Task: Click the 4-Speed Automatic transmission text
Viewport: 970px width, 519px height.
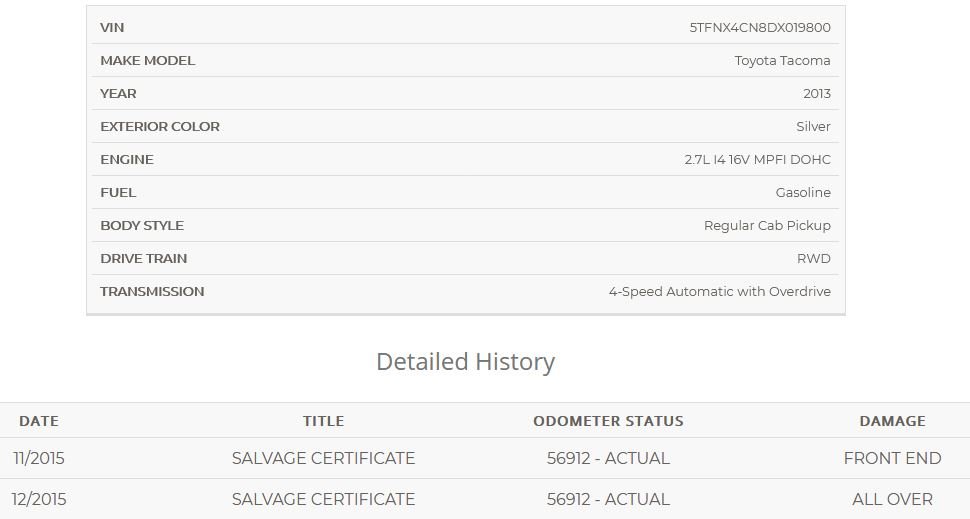Action: pyautogui.click(x=719, y=291)
